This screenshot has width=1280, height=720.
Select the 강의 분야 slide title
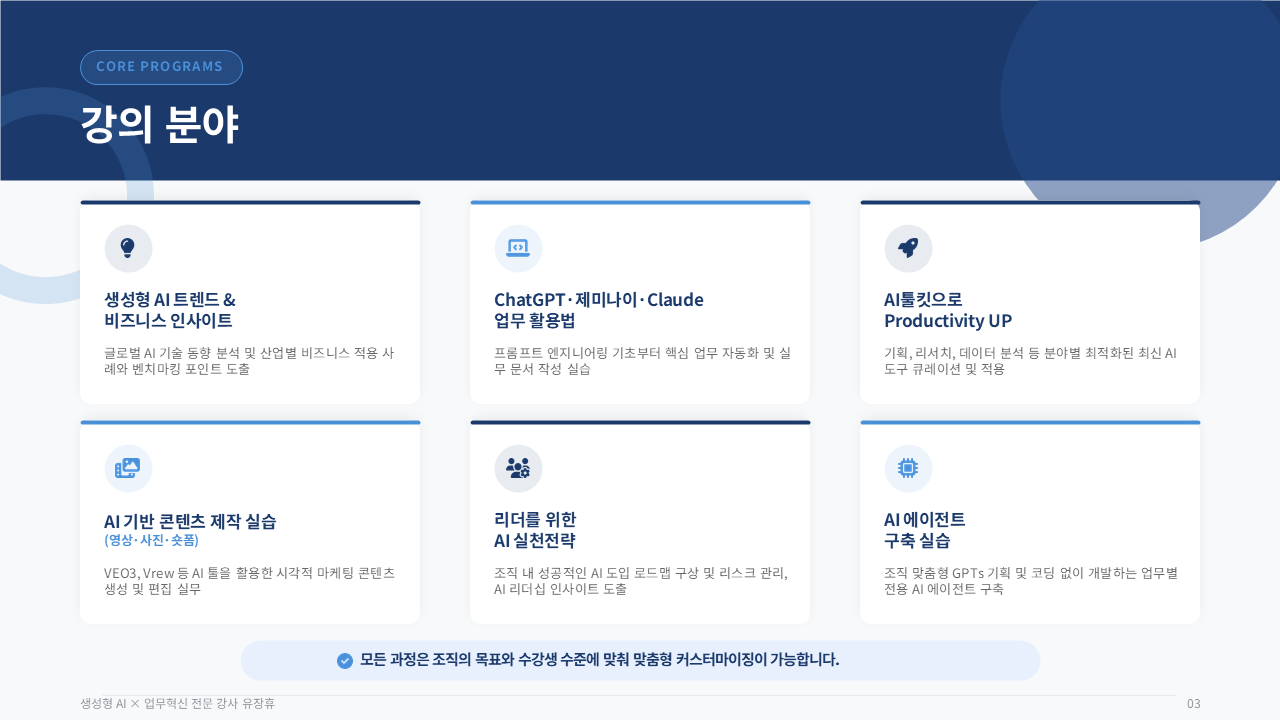point(160,126)
